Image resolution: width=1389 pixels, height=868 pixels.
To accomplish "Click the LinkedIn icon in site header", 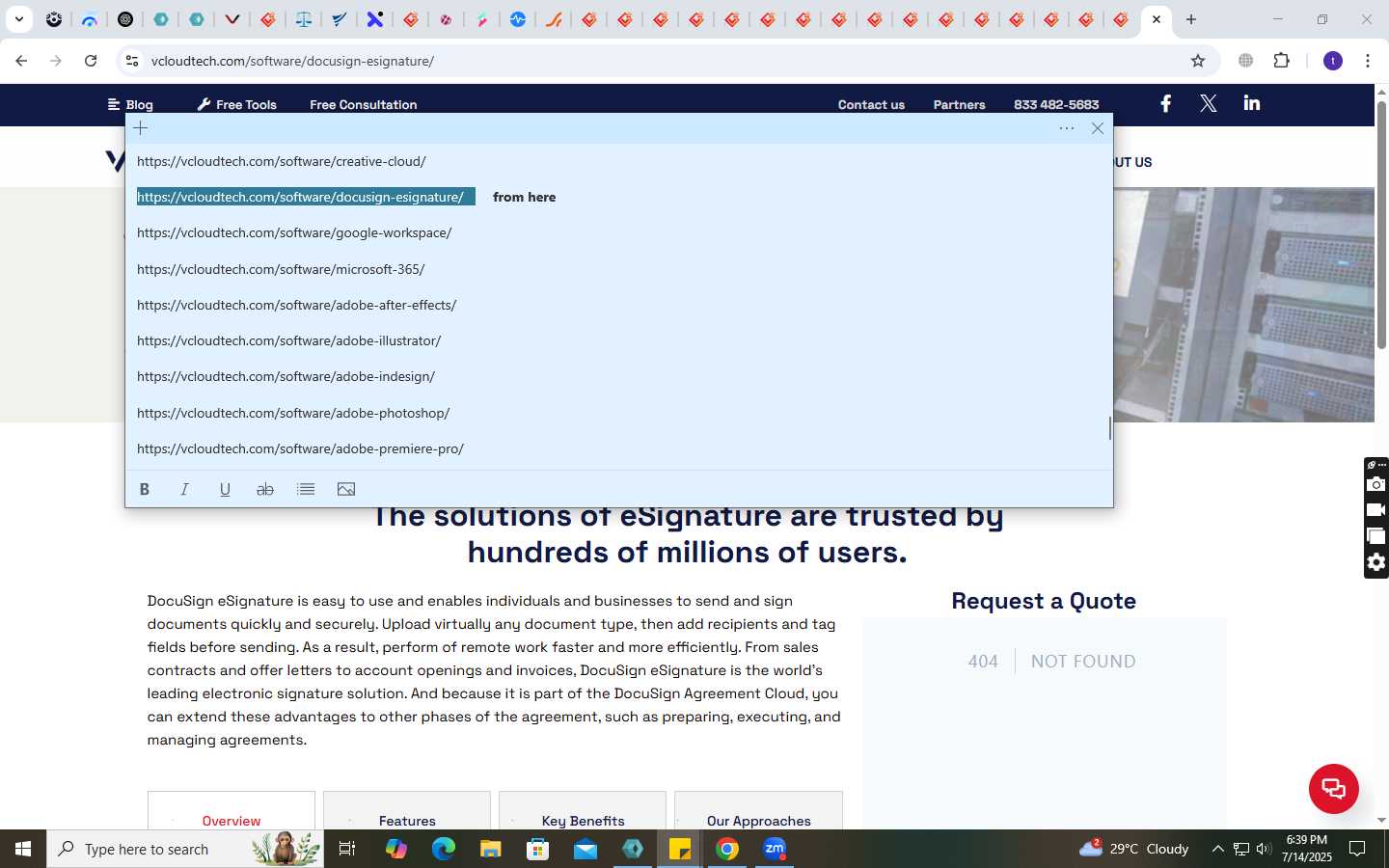I will tap(1252, 103).
